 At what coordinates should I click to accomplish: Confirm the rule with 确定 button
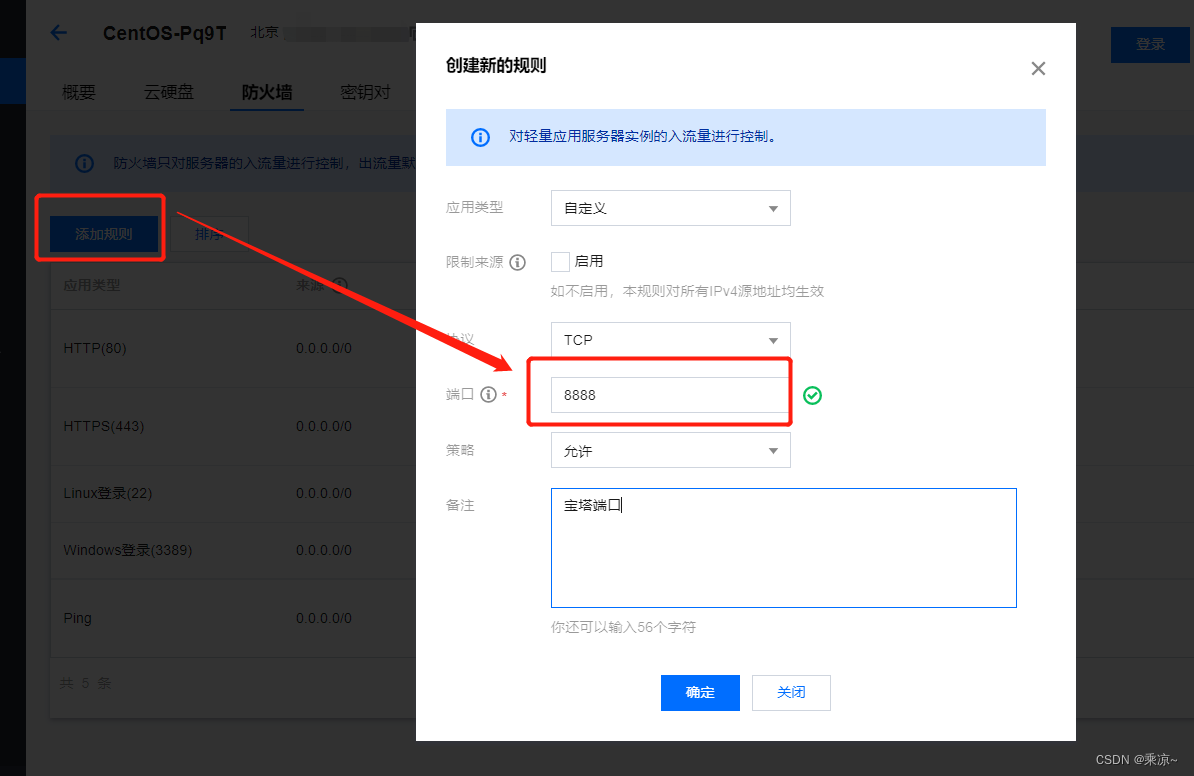701,692
